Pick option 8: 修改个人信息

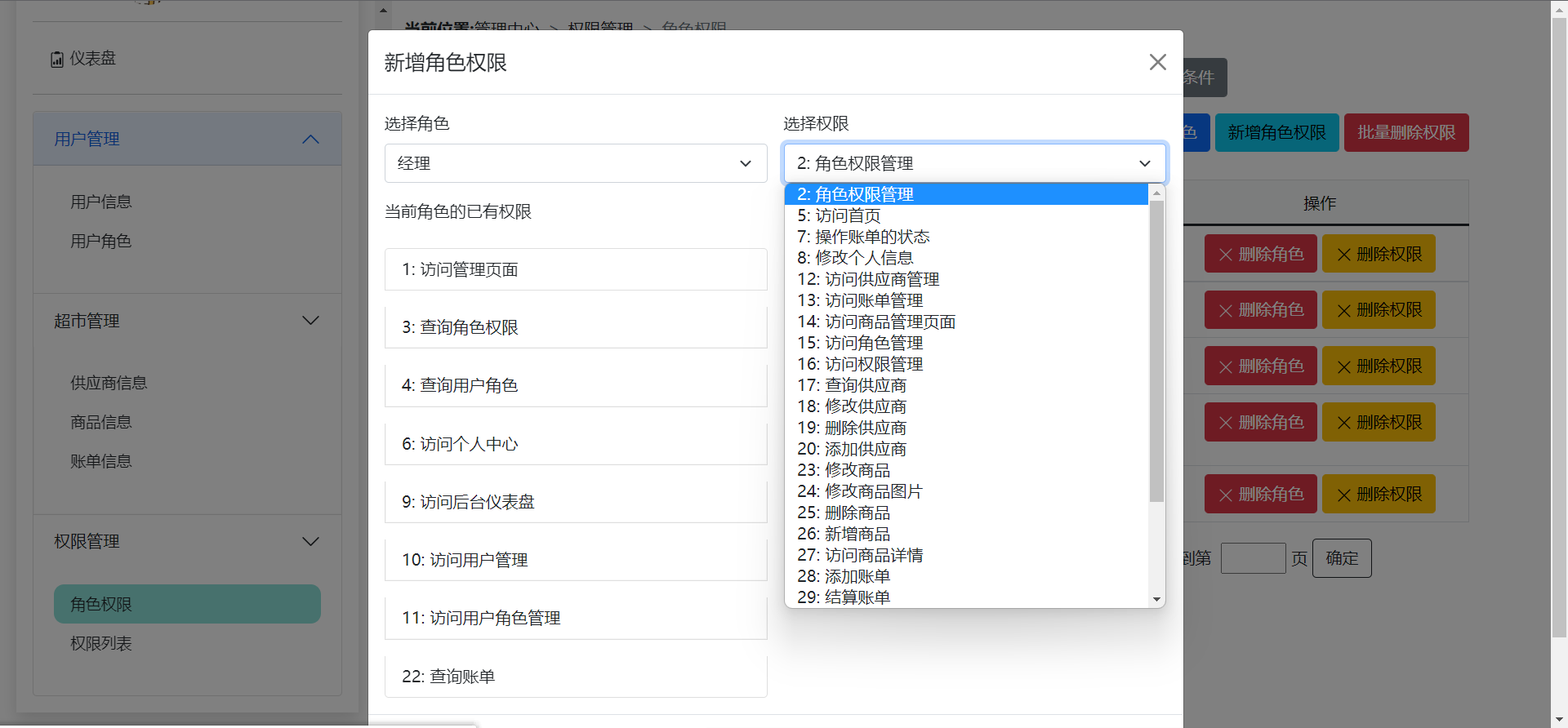[966, 258]
